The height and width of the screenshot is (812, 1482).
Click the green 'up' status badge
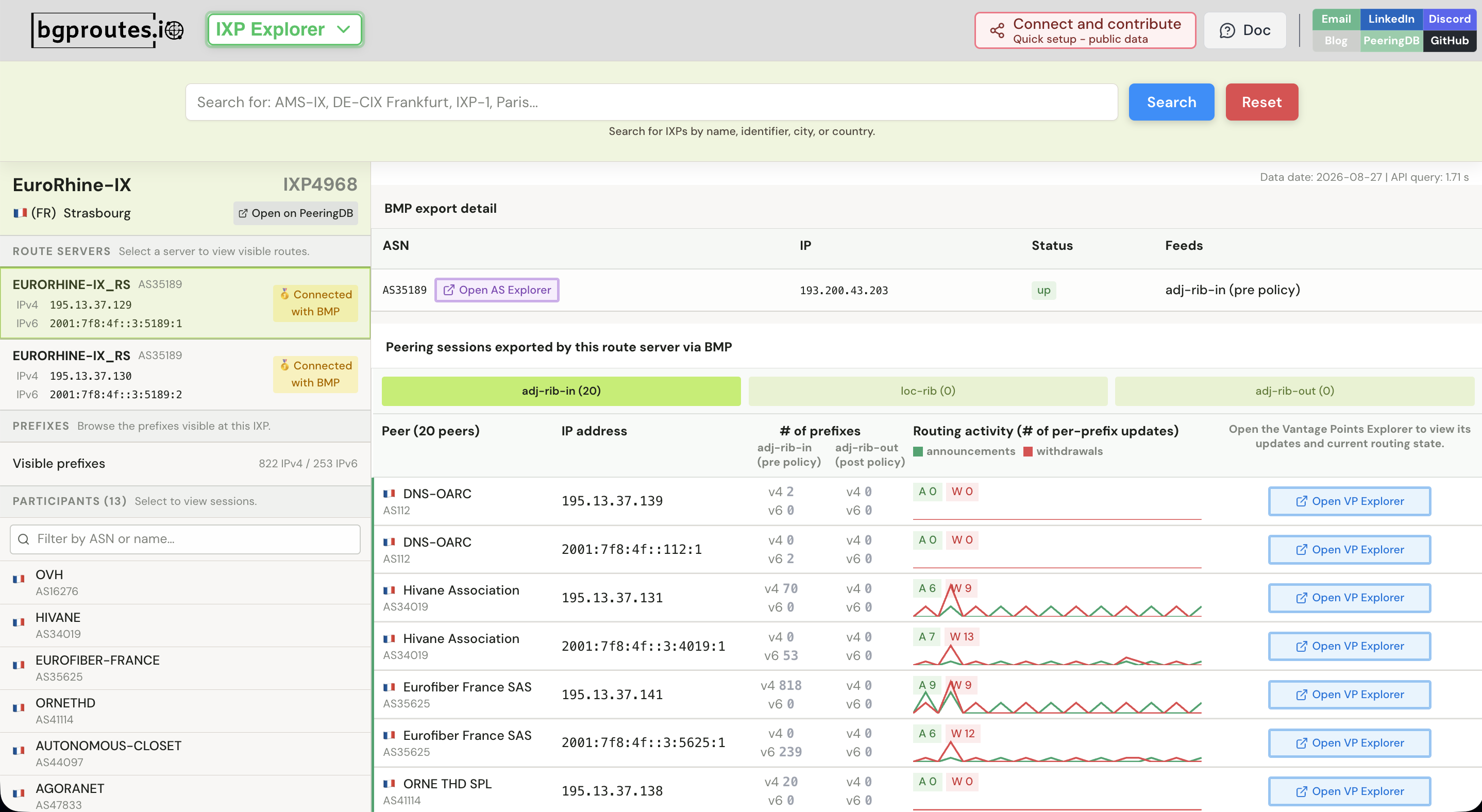pos(1043,291)
